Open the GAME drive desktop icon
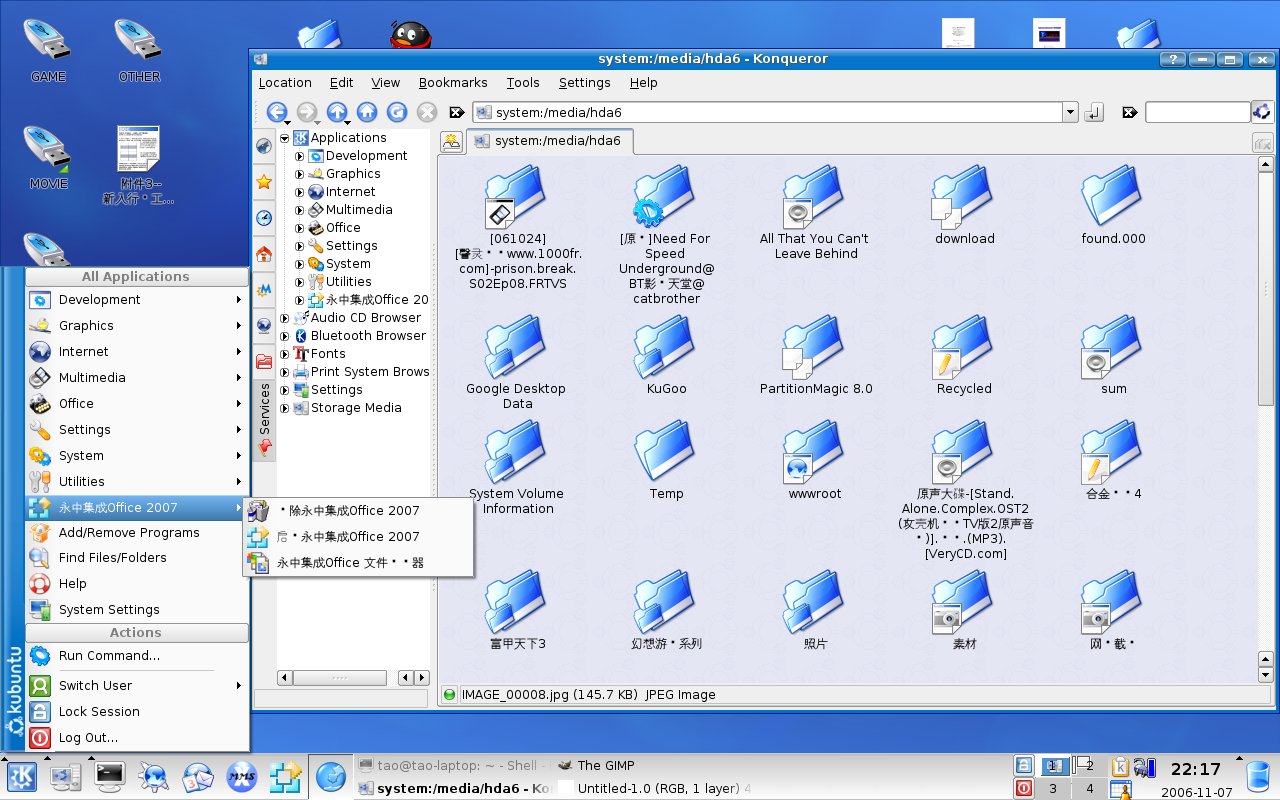The width and height of the screenshot is (1280, 800). click(48, 50)
